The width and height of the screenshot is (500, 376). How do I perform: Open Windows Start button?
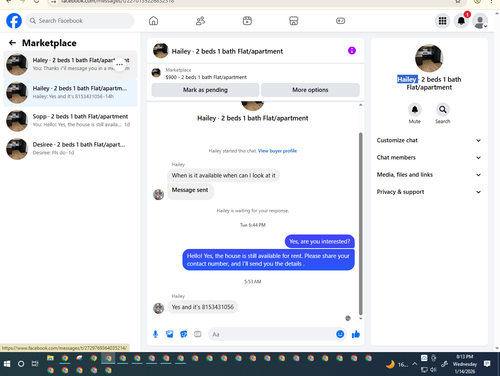coord(7,364)
